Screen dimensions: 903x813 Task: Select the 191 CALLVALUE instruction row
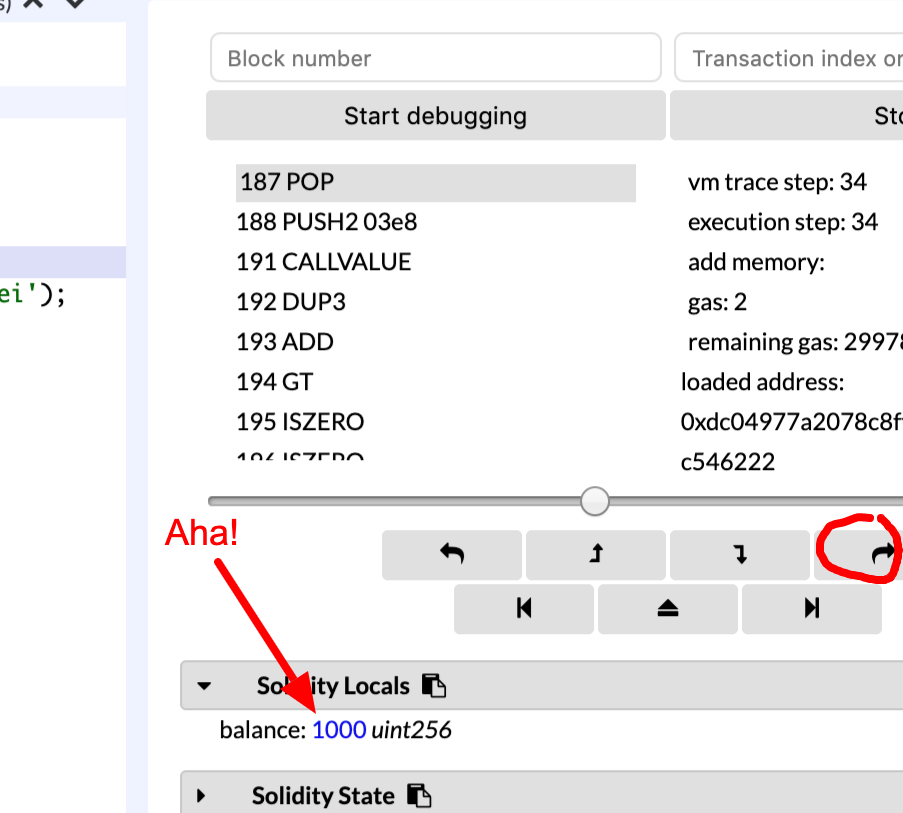[324, 262]
